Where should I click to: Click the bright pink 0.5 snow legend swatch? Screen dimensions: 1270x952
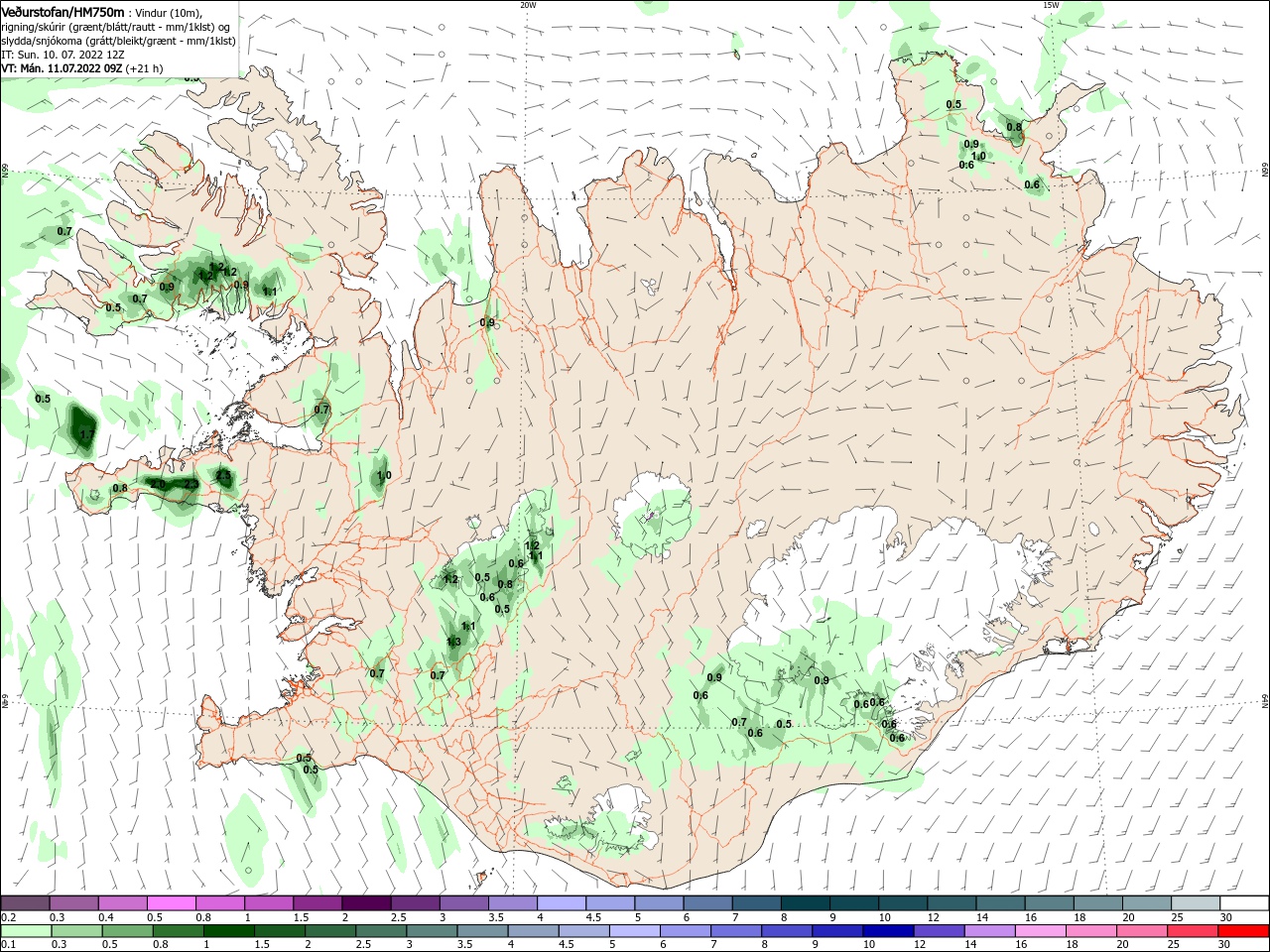[x=172, y=903]
